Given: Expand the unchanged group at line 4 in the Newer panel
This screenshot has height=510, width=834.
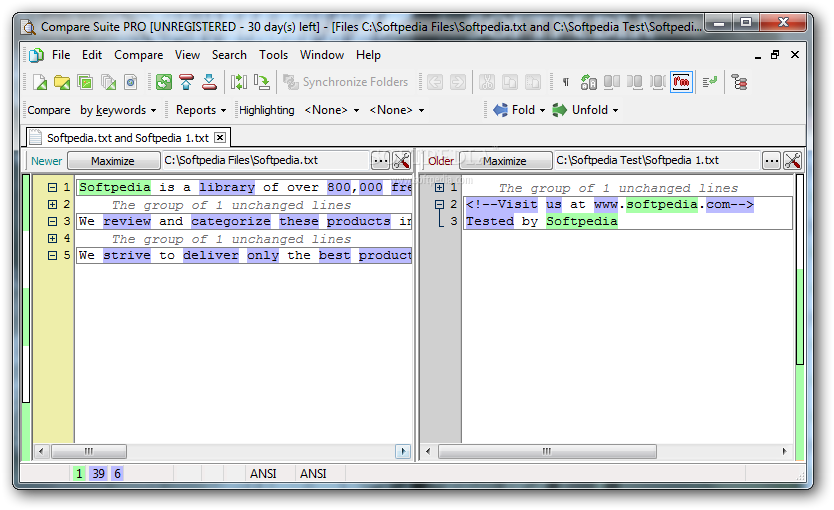Looking at the screenshot, I should click(x=52, y=238).
